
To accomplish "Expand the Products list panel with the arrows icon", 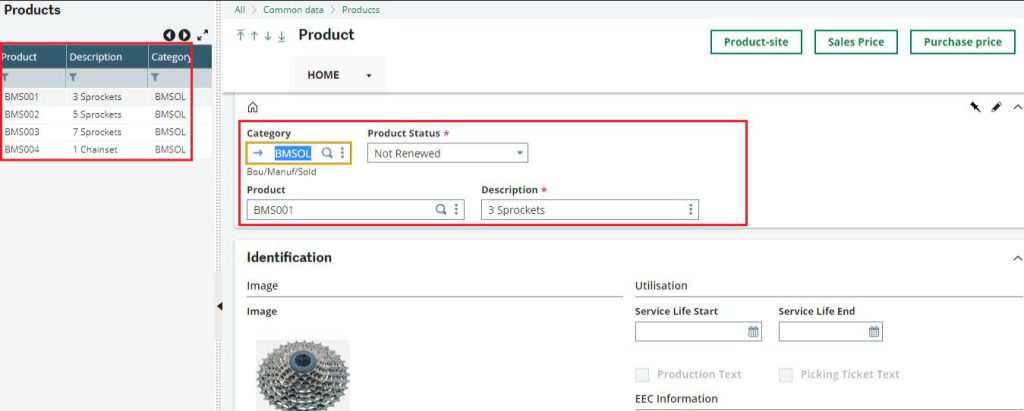I will [x=202, y=35].
